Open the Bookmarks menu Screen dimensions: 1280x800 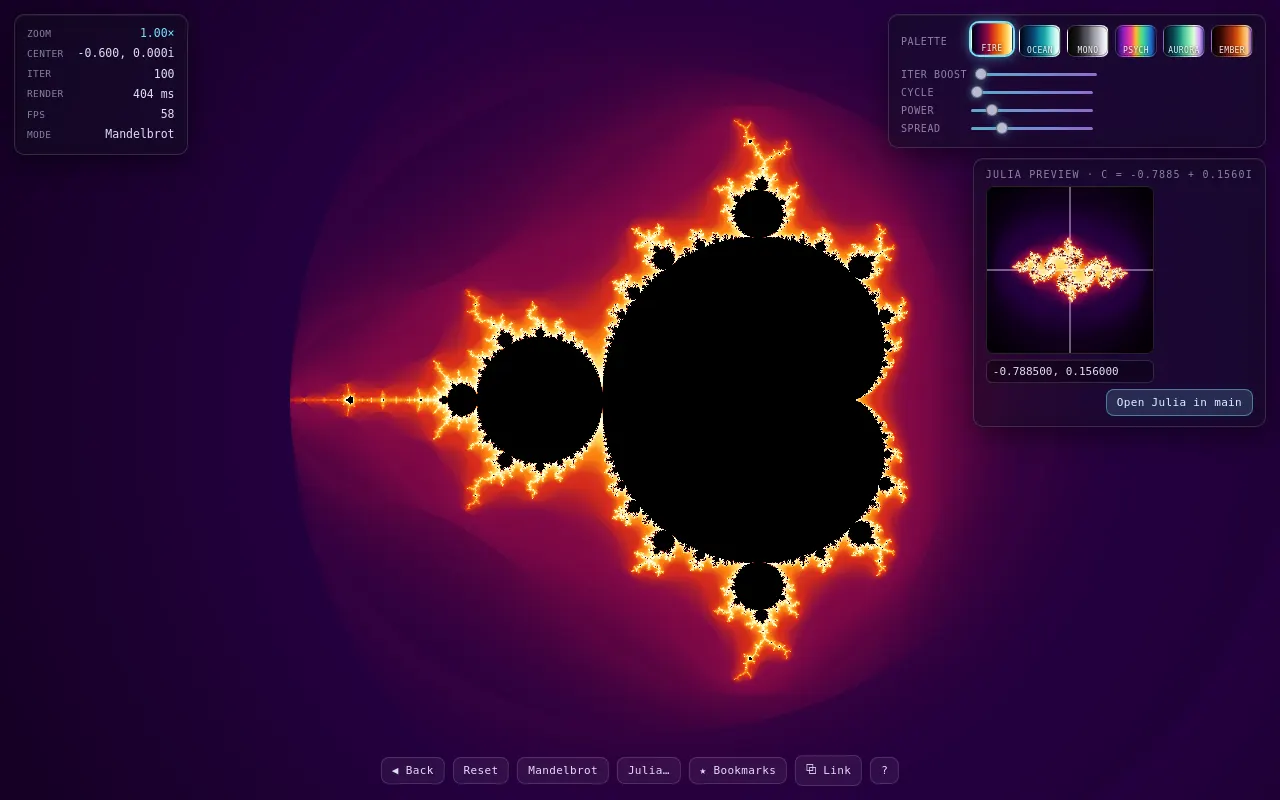[x=738, y=770]
